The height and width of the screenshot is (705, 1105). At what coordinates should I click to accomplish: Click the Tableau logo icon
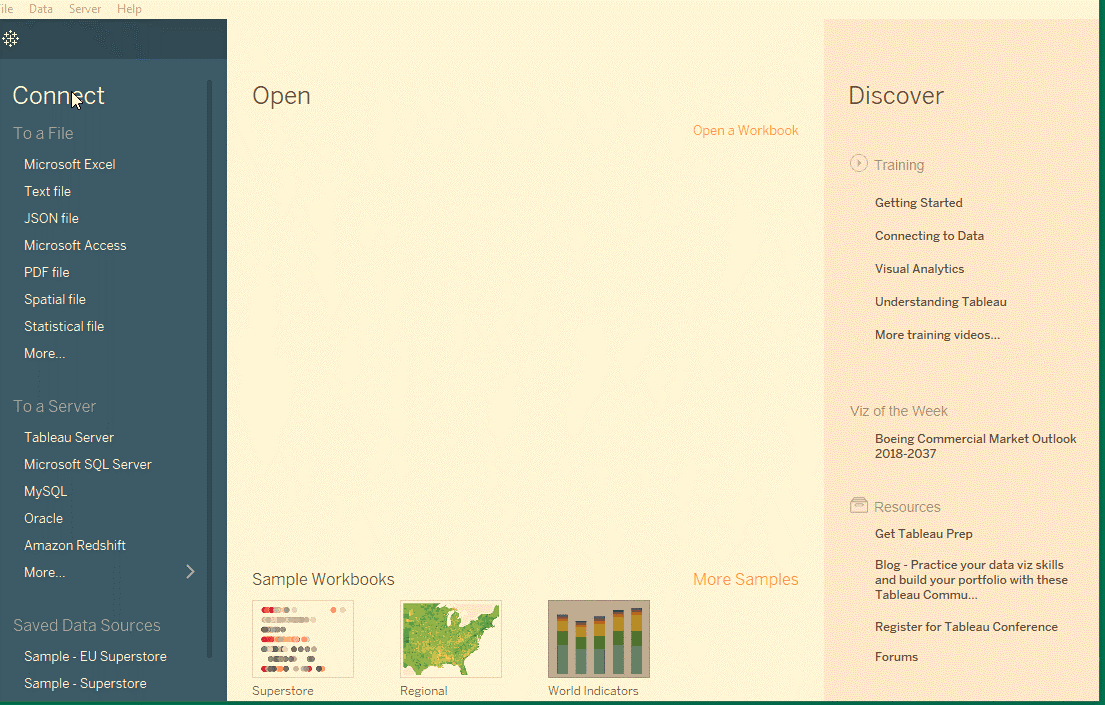(11, 39)
